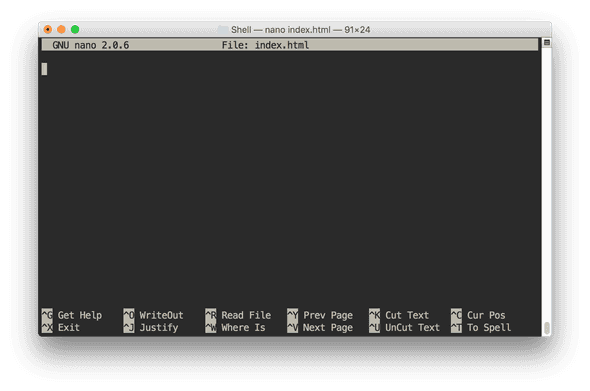This screenshot has width=590, height=391.
Task: Click the File: index.html header text
Action: tap(265, 45)
